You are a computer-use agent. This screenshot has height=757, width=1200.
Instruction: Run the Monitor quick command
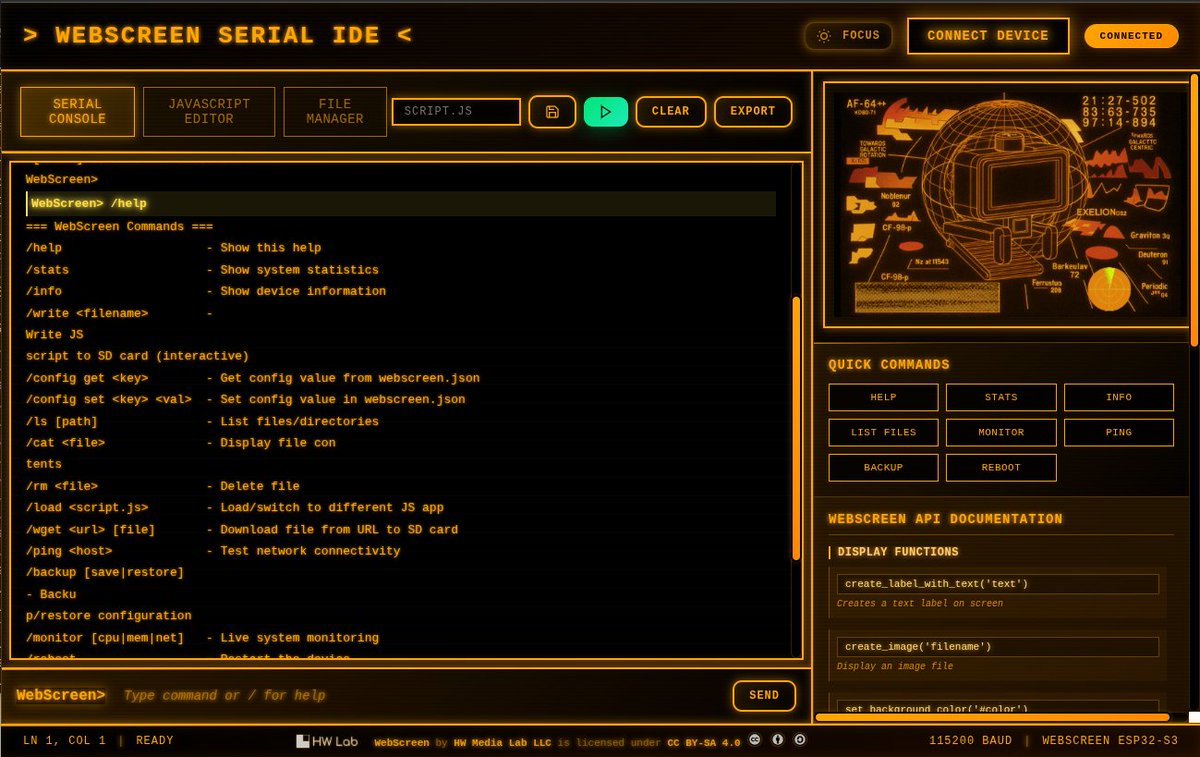coord(1001,432)
